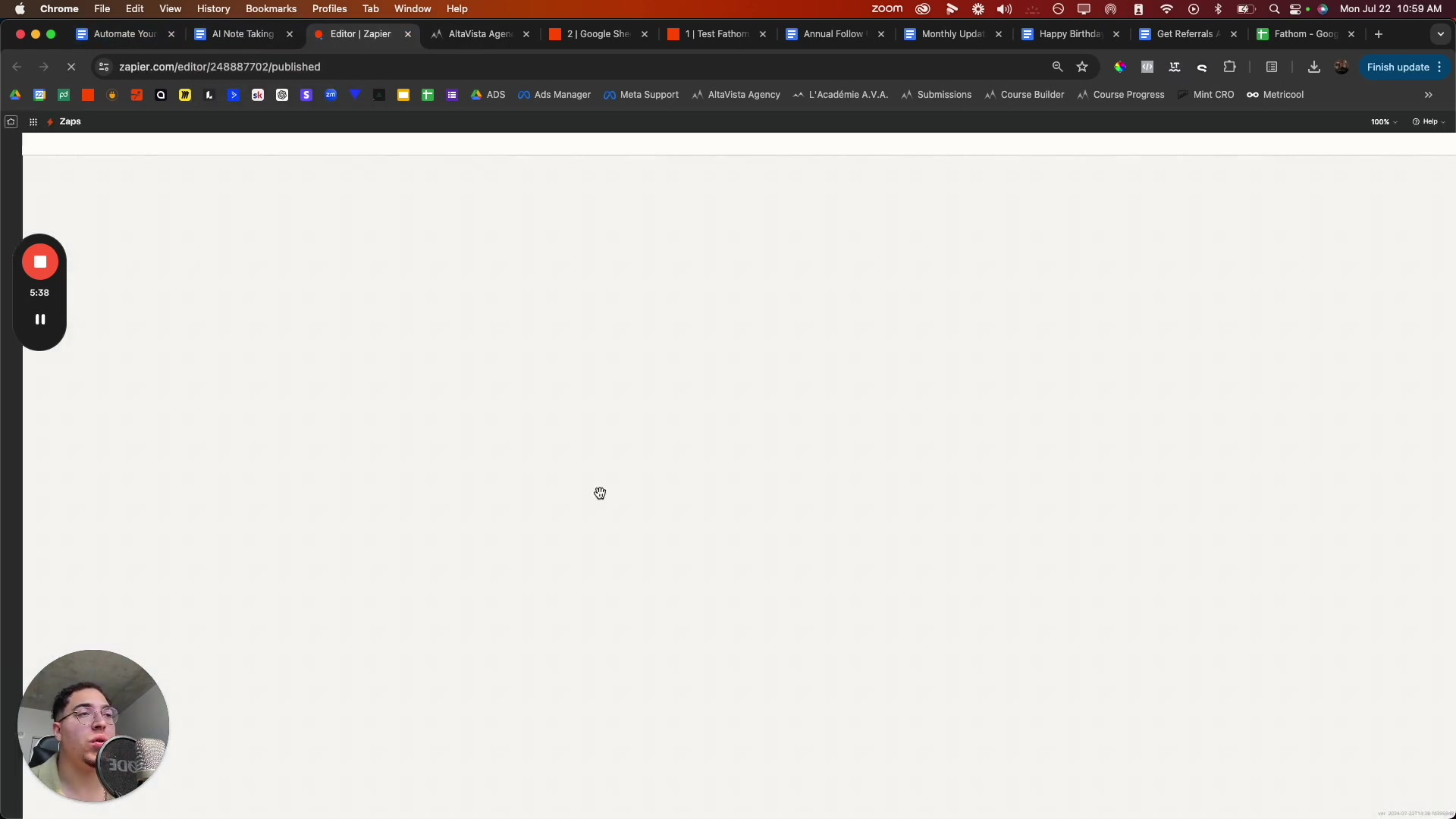Bookmark this tab with the star
1456x819 pixels.
pyautogui.click(x=1082, y=67)
